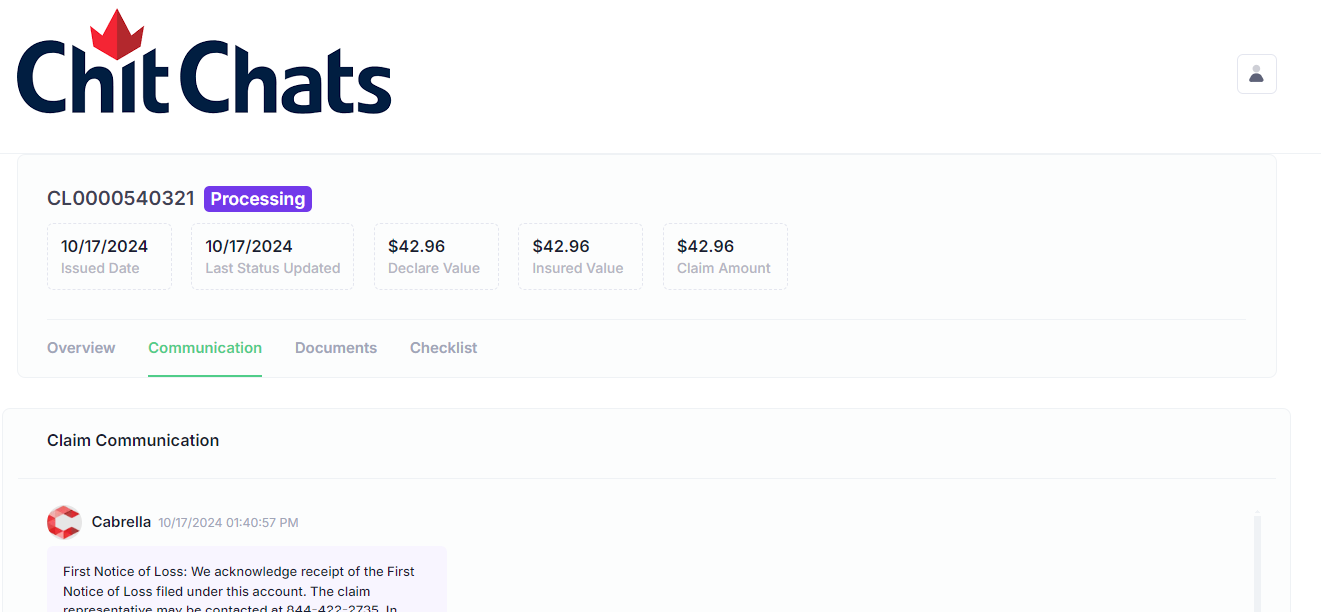Click the Issued Date card

pyautogui.click(x=109, y=257)
